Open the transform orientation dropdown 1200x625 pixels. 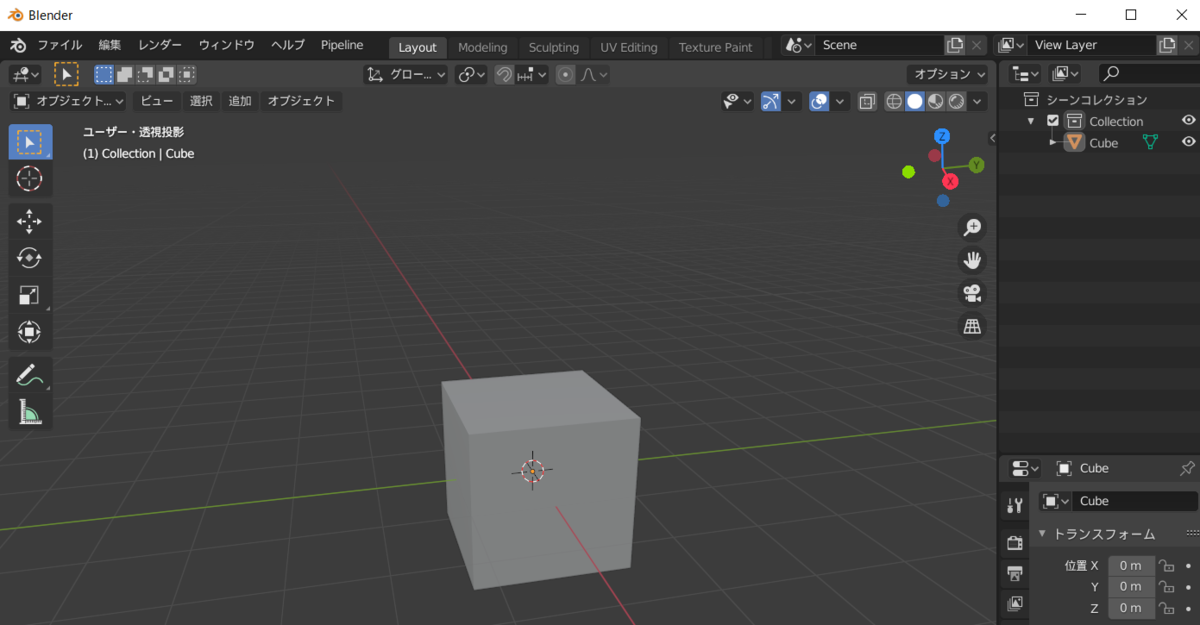pyautogui.click(x=406, y=74)
